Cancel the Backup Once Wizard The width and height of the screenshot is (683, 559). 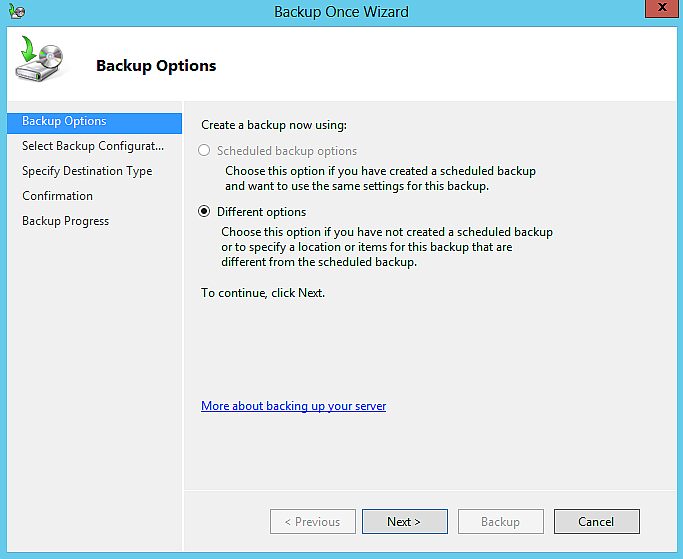coord(597,521)
